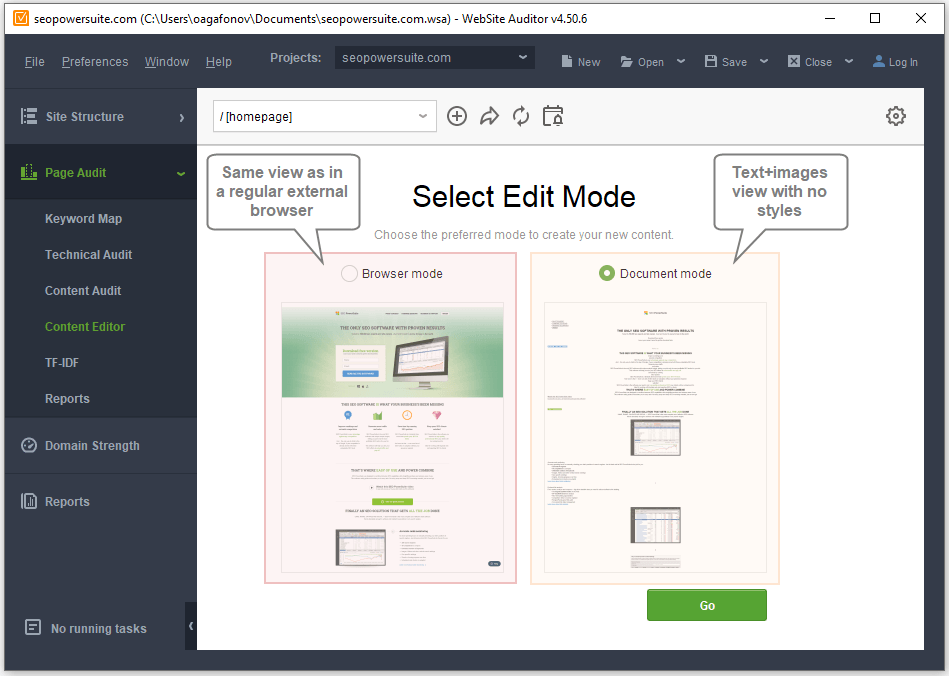Image resolution: width=949 pixels, height=676 pixels.
Task: Click the Site Structure icon
Action: point(28,116)
